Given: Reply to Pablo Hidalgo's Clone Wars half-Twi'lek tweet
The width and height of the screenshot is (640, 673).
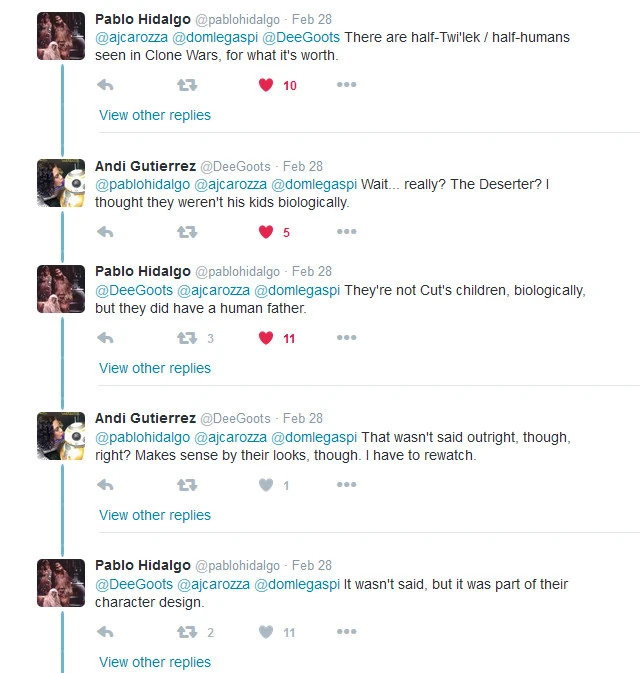Looking at the screenshot, I should pos(105,85).
